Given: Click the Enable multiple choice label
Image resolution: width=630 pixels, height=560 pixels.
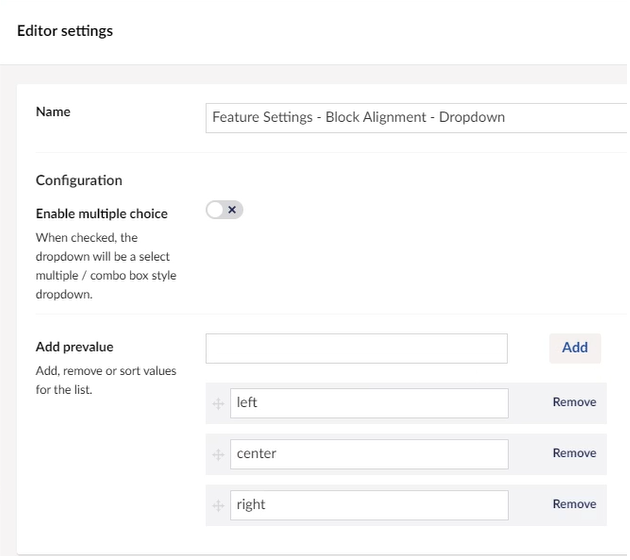Looking at the screenshot, I should (x=101, y=214).
